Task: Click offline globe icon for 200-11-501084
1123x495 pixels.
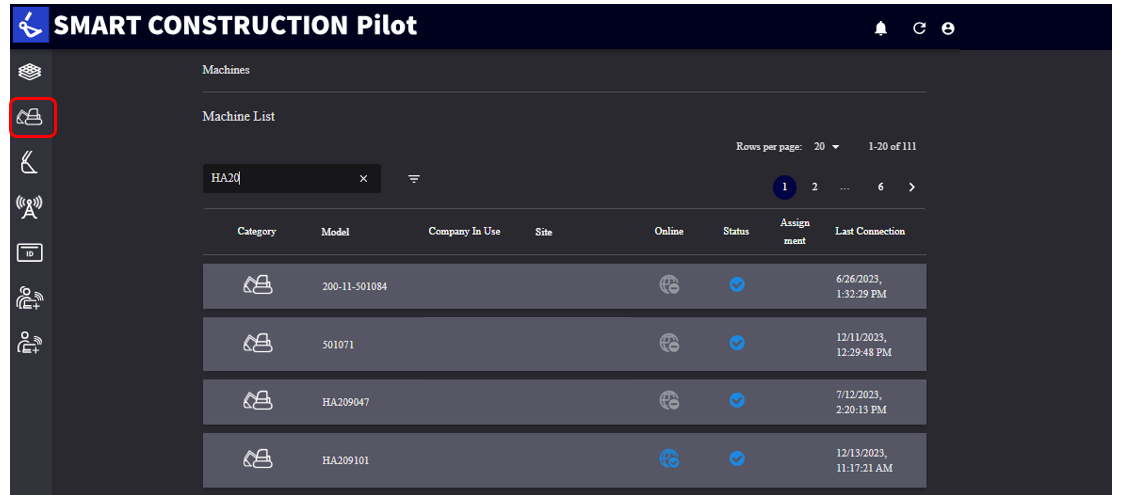Action: [670, 285]
